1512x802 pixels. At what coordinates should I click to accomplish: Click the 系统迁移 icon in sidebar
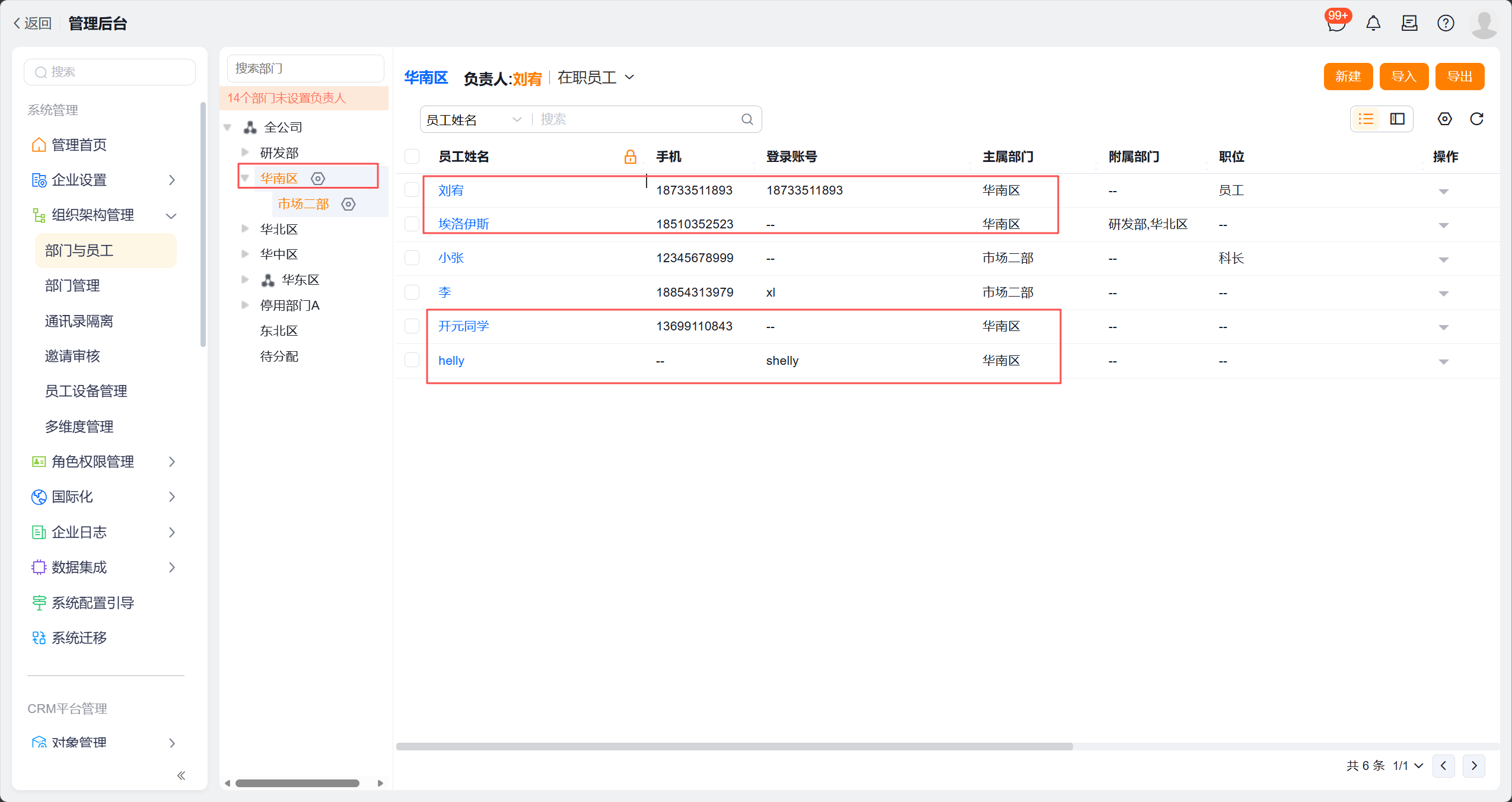tap(39, 638)
